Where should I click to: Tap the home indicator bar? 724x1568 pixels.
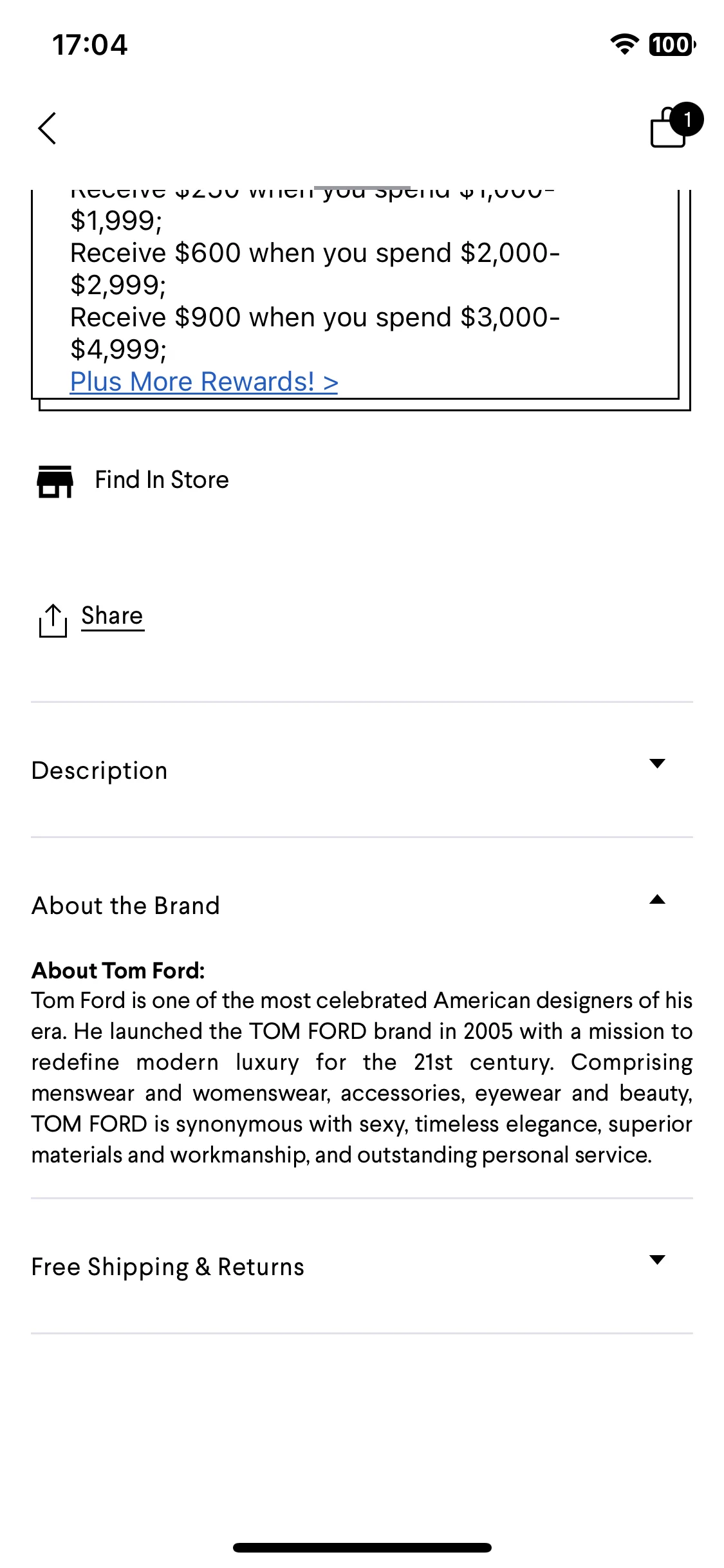pos(362,1547)
